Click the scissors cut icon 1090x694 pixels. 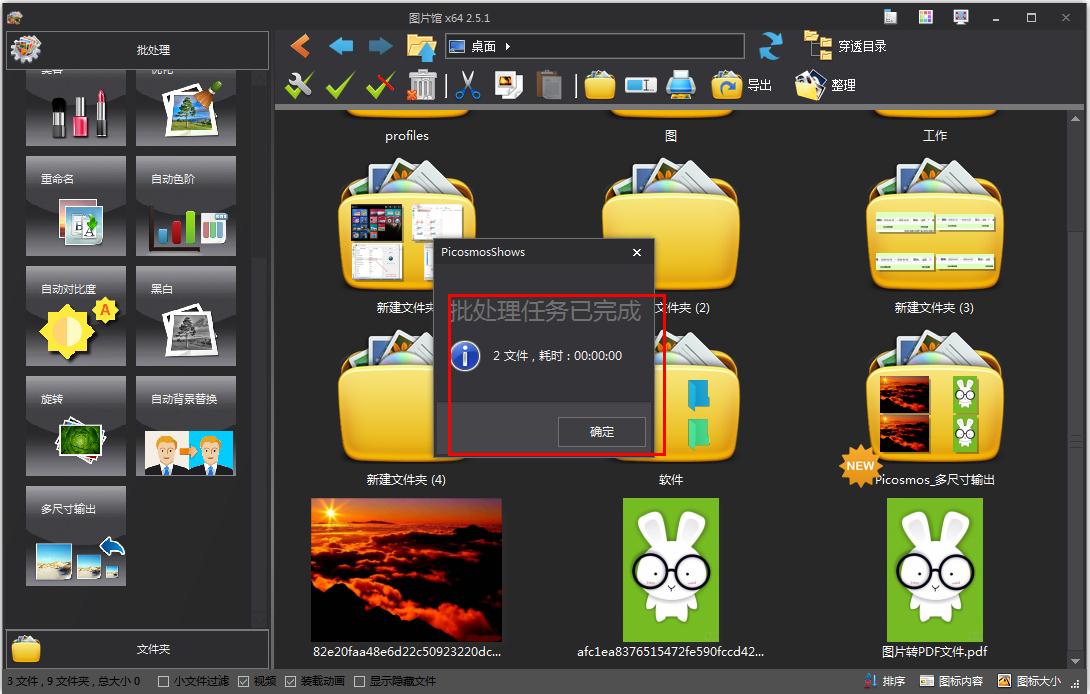point(467,85)
